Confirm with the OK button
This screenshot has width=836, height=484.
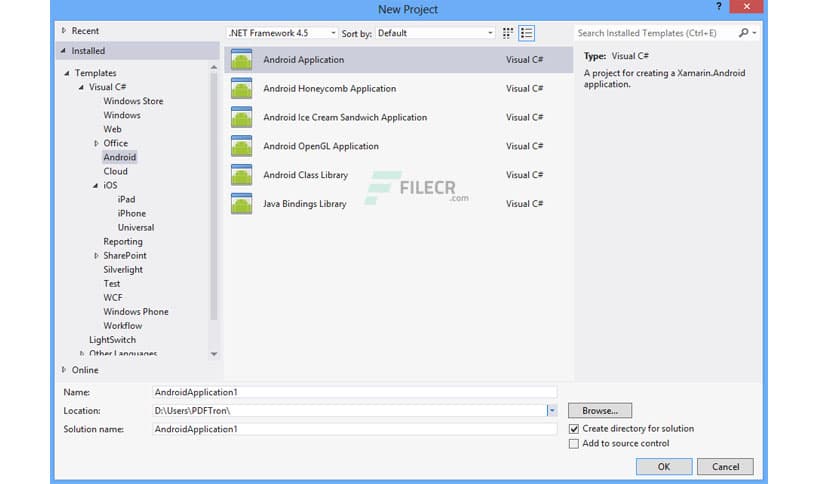[x=664, y=466]
